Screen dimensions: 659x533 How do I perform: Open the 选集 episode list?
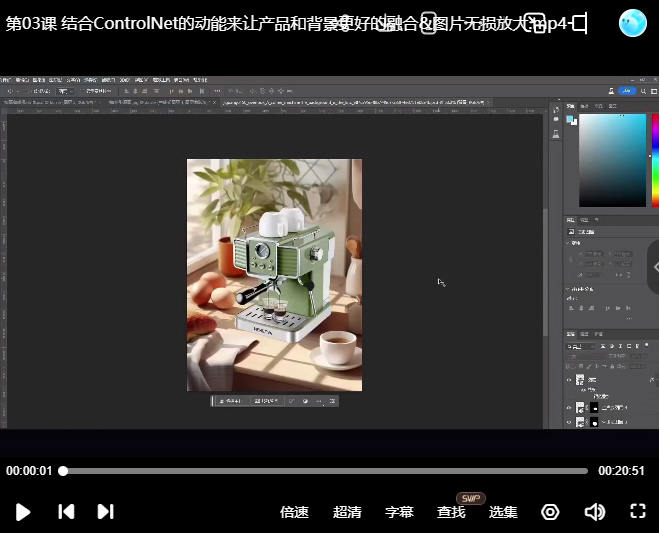503,512
